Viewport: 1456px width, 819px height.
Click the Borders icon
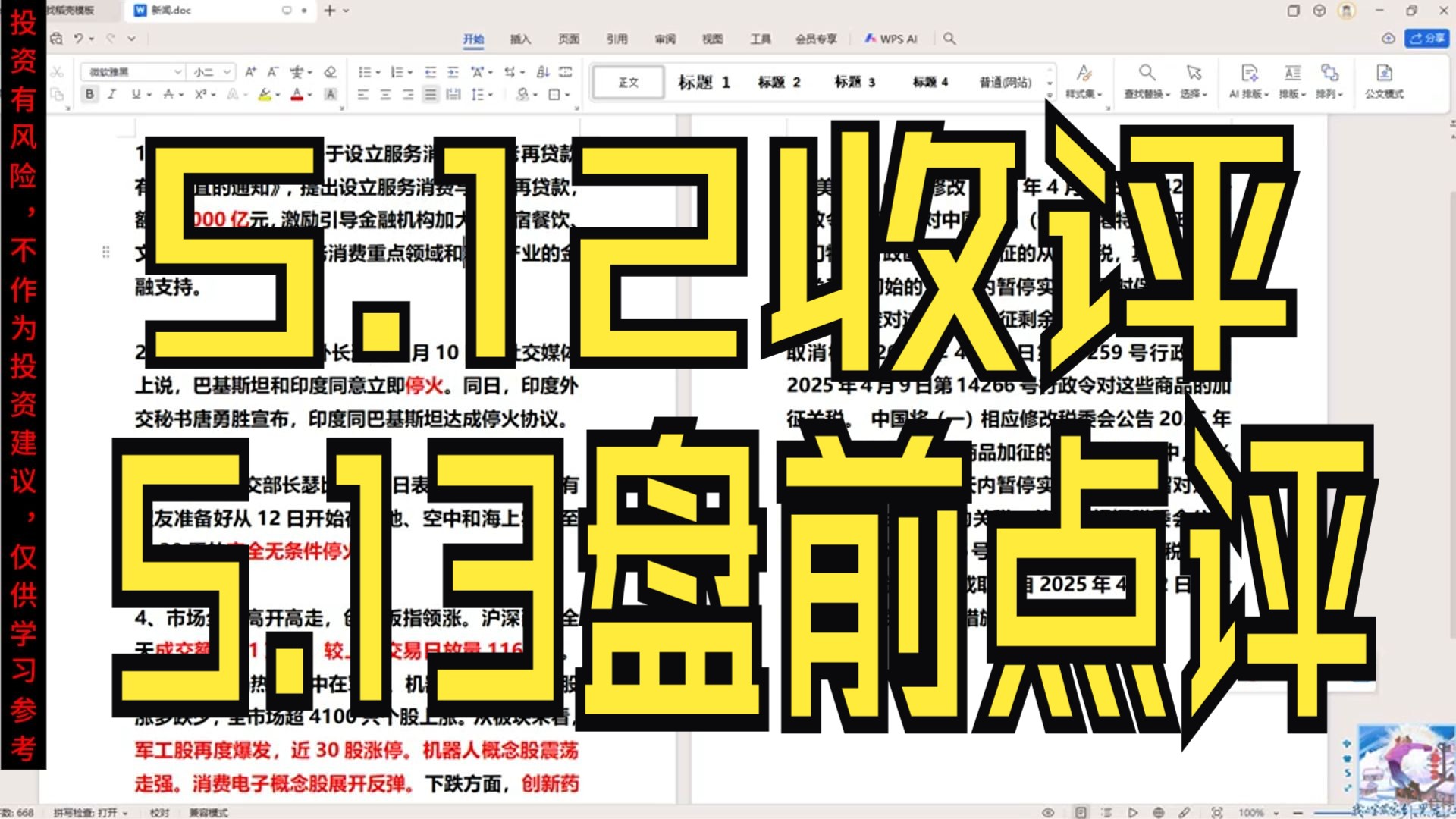[x=554, y=95]
